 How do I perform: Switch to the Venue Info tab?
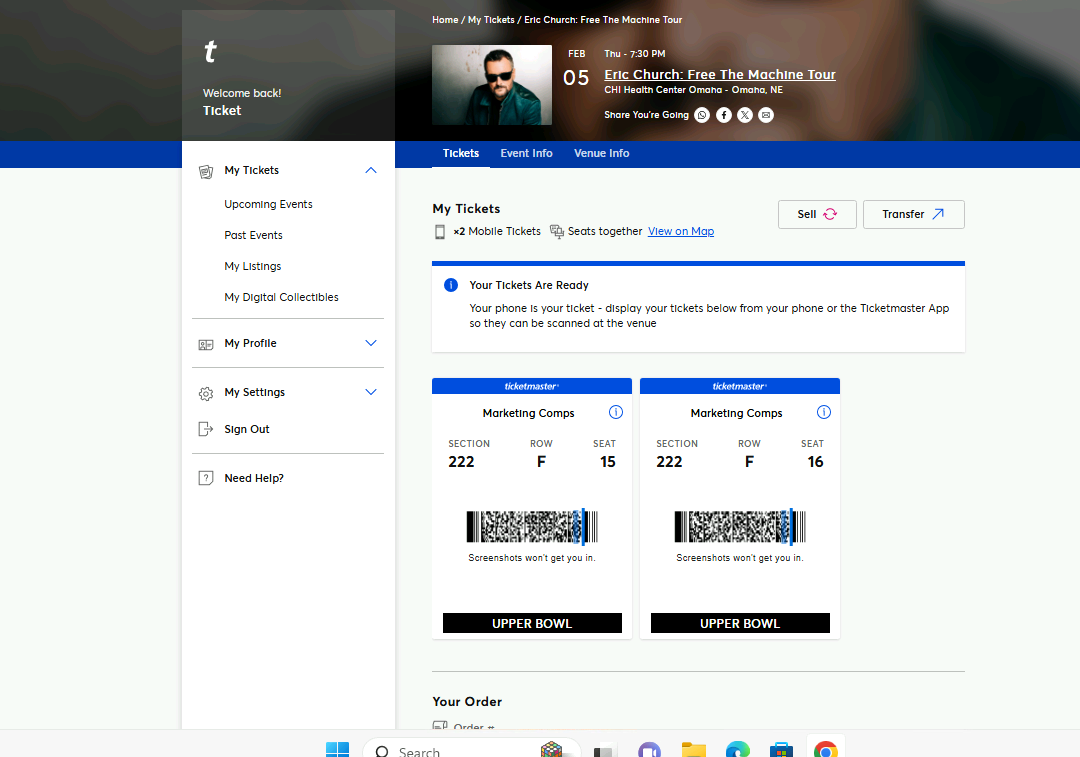click(601, 154)
